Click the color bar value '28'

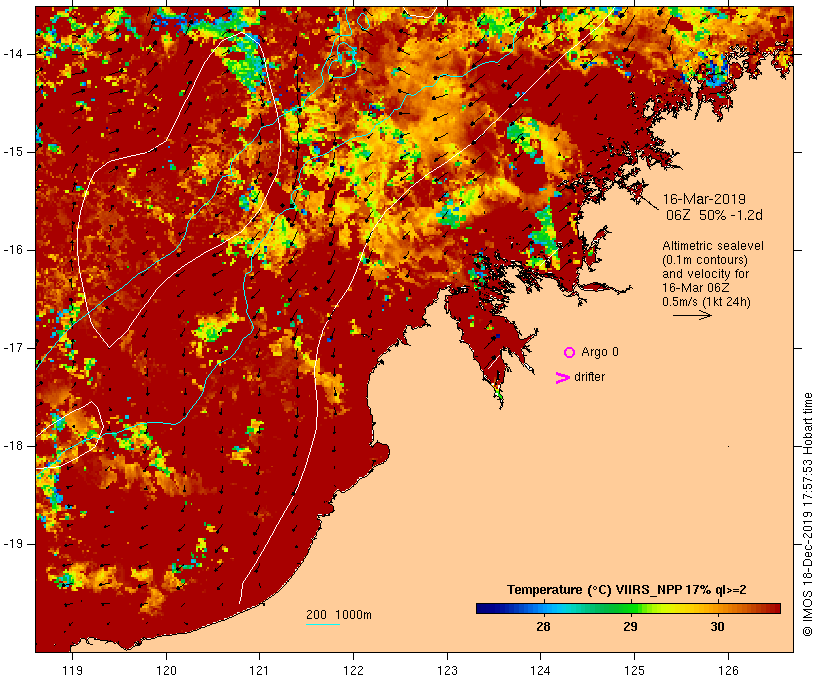(543, 626)
